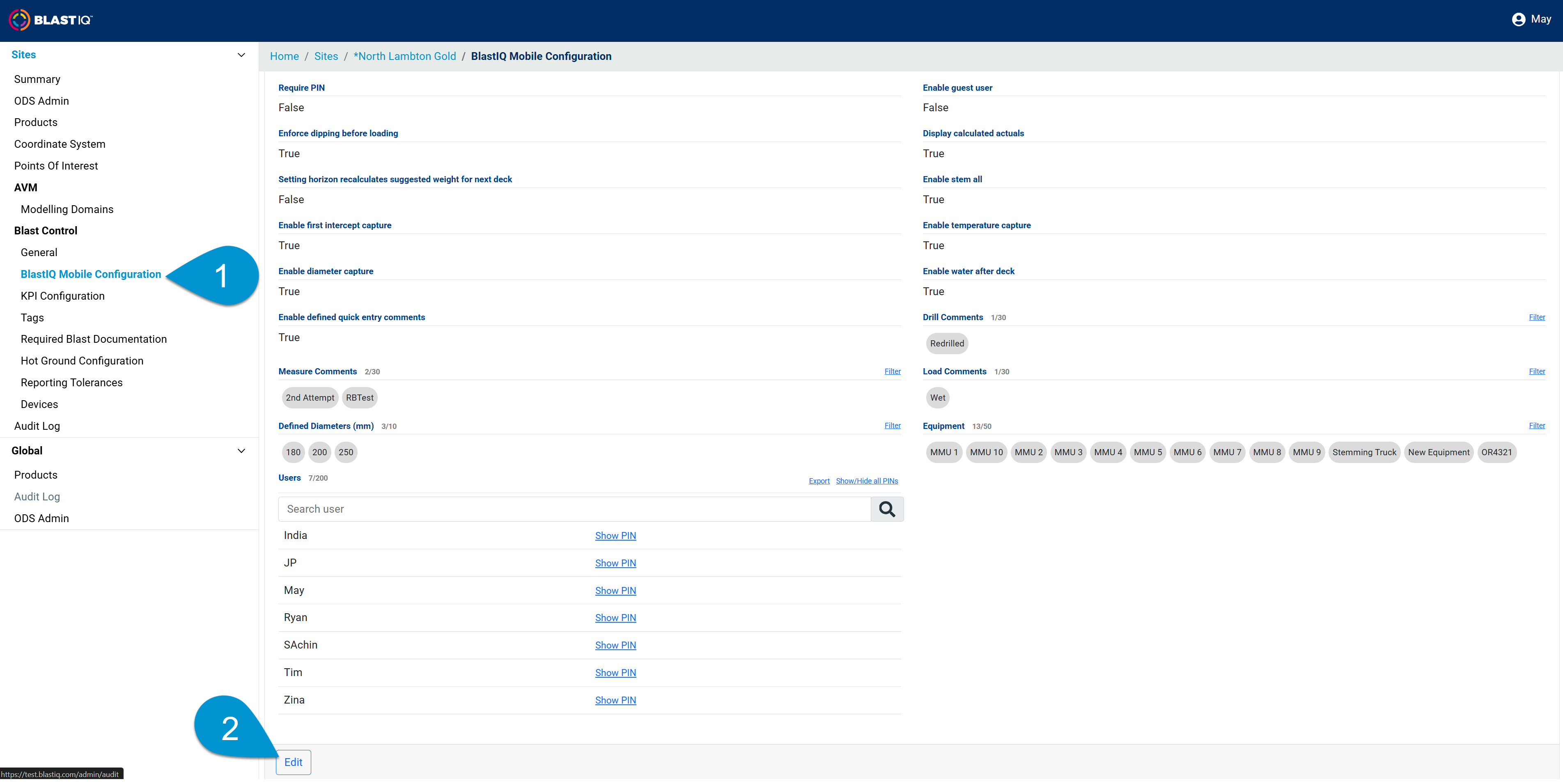Click the search user magnifier button
The height and width of the screenshot is (784, 1563).
coord(886,509)
